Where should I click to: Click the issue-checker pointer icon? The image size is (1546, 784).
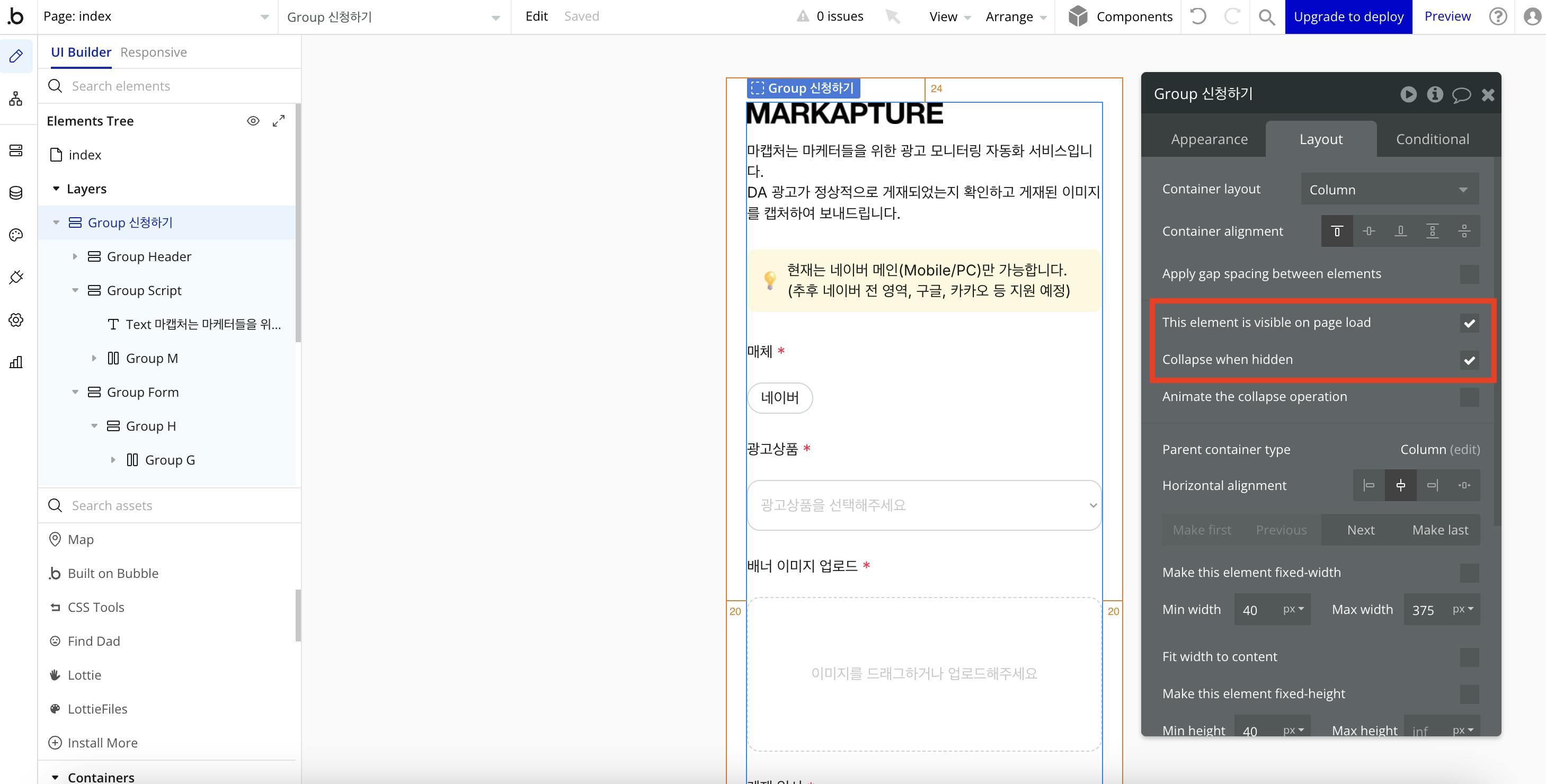(893, 16)
